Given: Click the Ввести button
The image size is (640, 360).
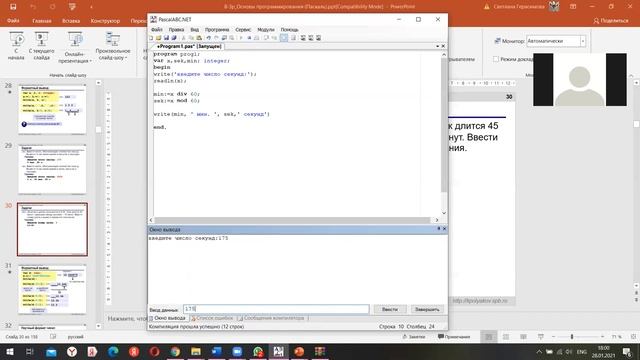Looking at the screenshot, I should [390, 309].
